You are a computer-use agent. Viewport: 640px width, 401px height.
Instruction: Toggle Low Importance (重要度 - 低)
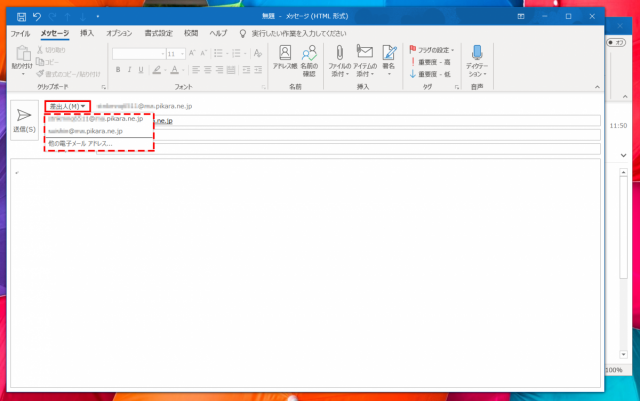point(433,73)
